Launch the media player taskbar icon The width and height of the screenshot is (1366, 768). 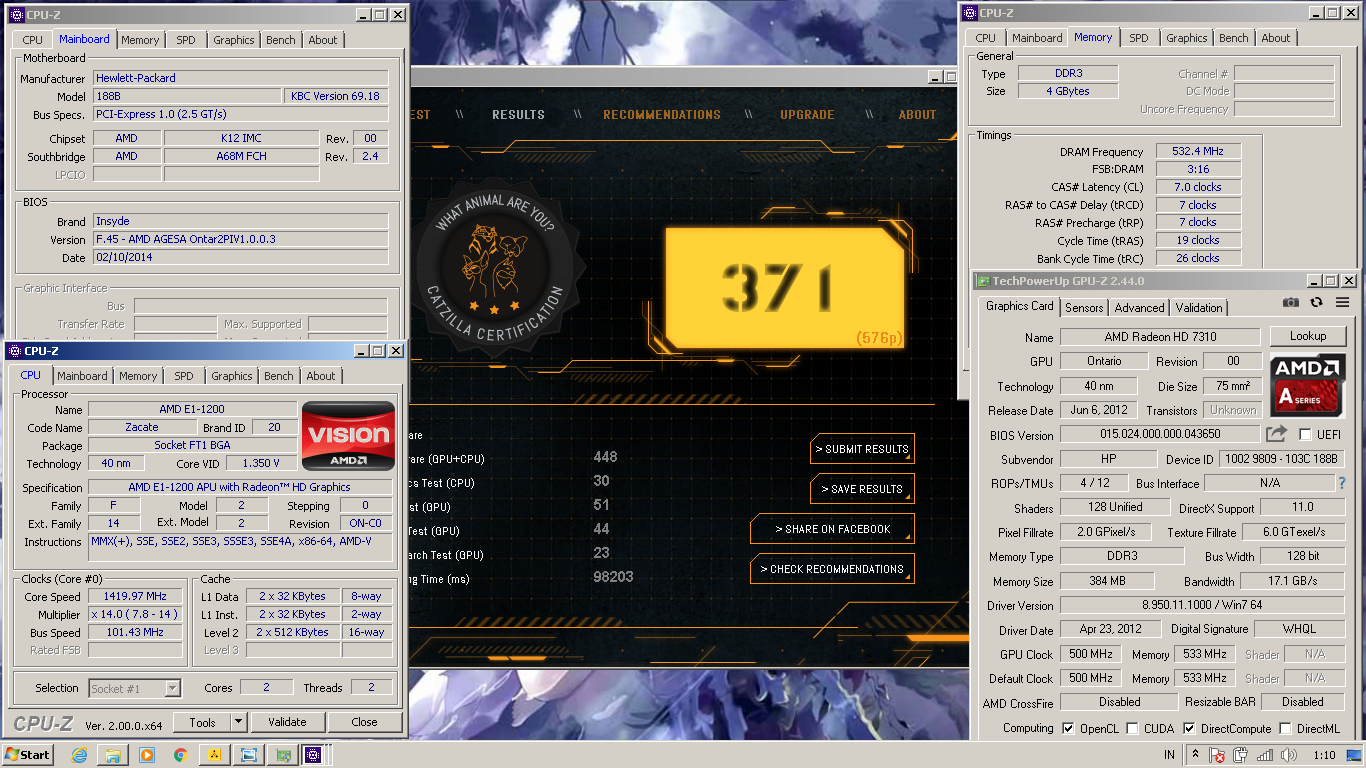point(147,755)
